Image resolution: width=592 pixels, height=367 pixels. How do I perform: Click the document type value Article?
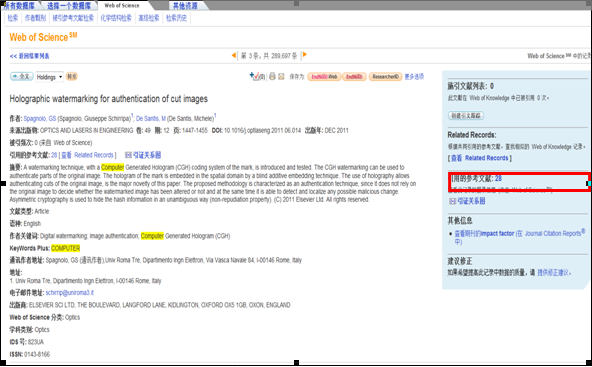click(x=42, y=211)
